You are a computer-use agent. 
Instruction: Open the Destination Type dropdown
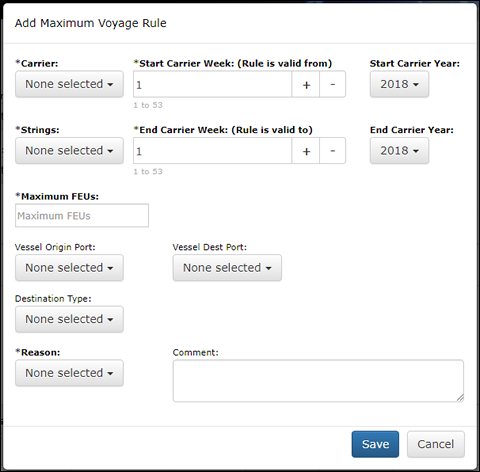click(69, 319)
